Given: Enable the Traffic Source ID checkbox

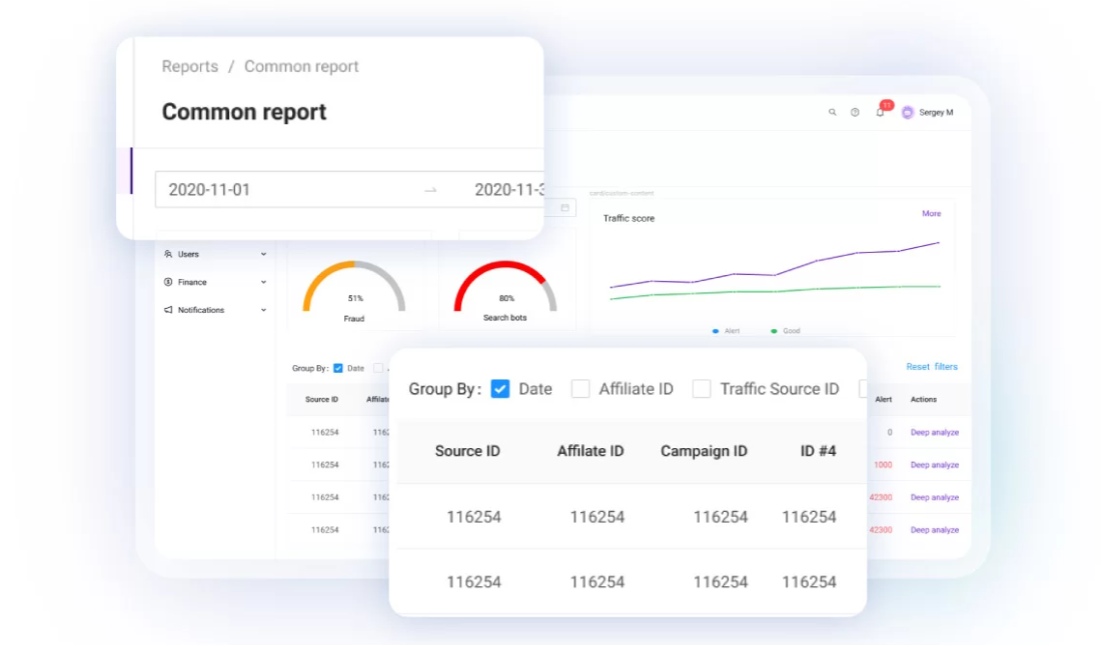Looking at the screenshot, I should pos(701,389).
